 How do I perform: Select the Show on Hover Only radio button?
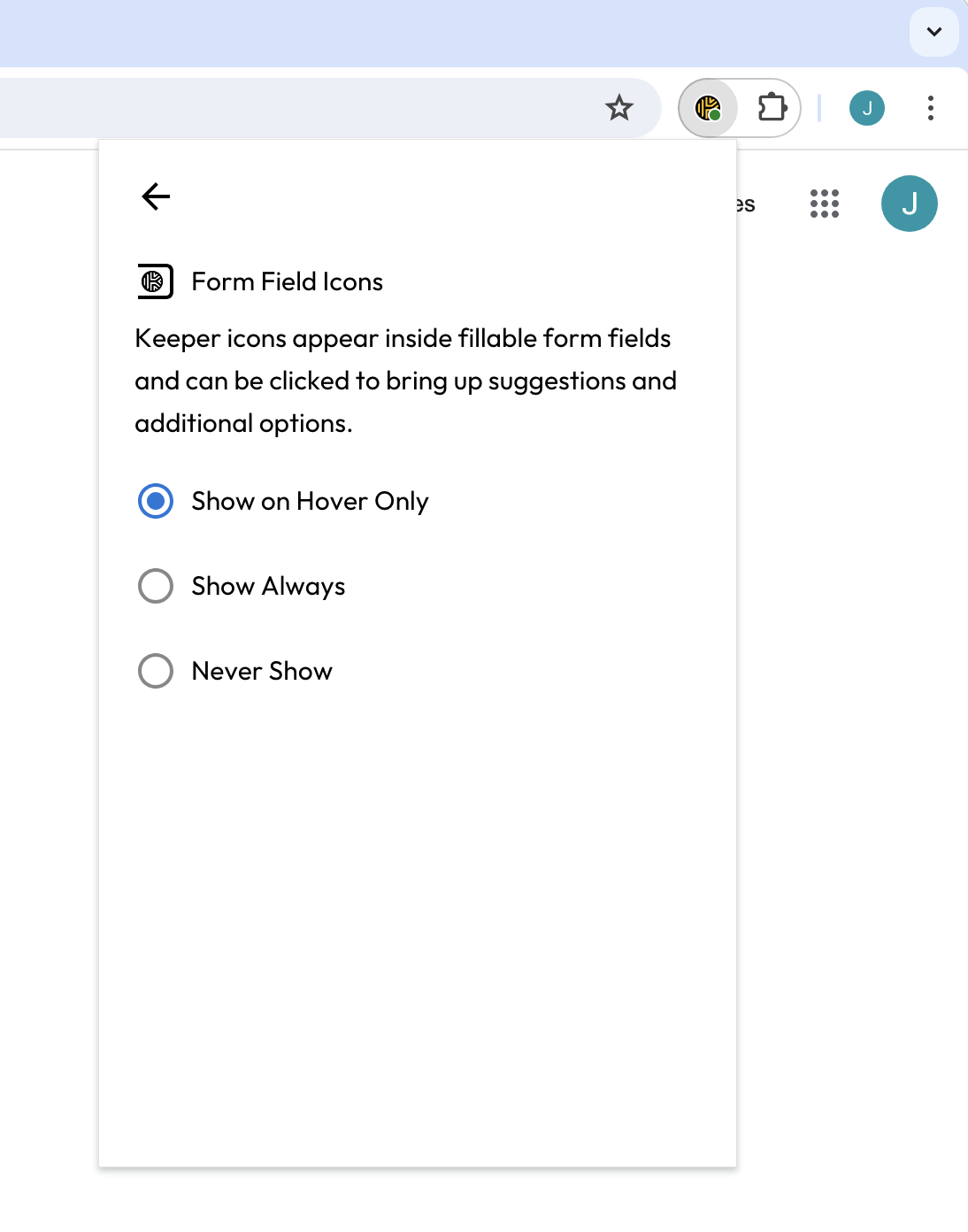(156, 501)
